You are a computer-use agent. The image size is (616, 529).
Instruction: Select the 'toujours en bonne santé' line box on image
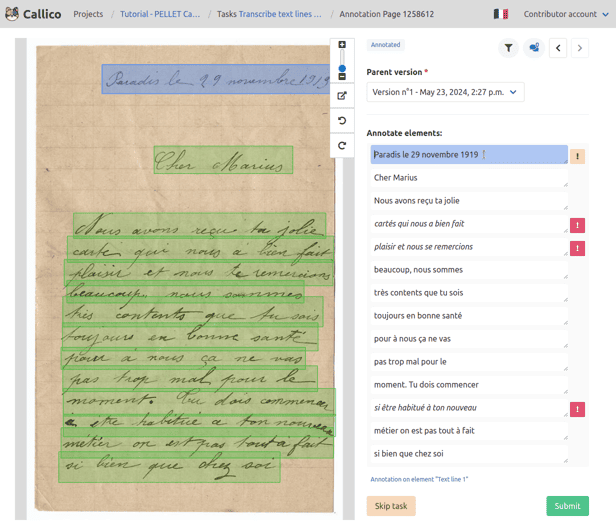190,337
